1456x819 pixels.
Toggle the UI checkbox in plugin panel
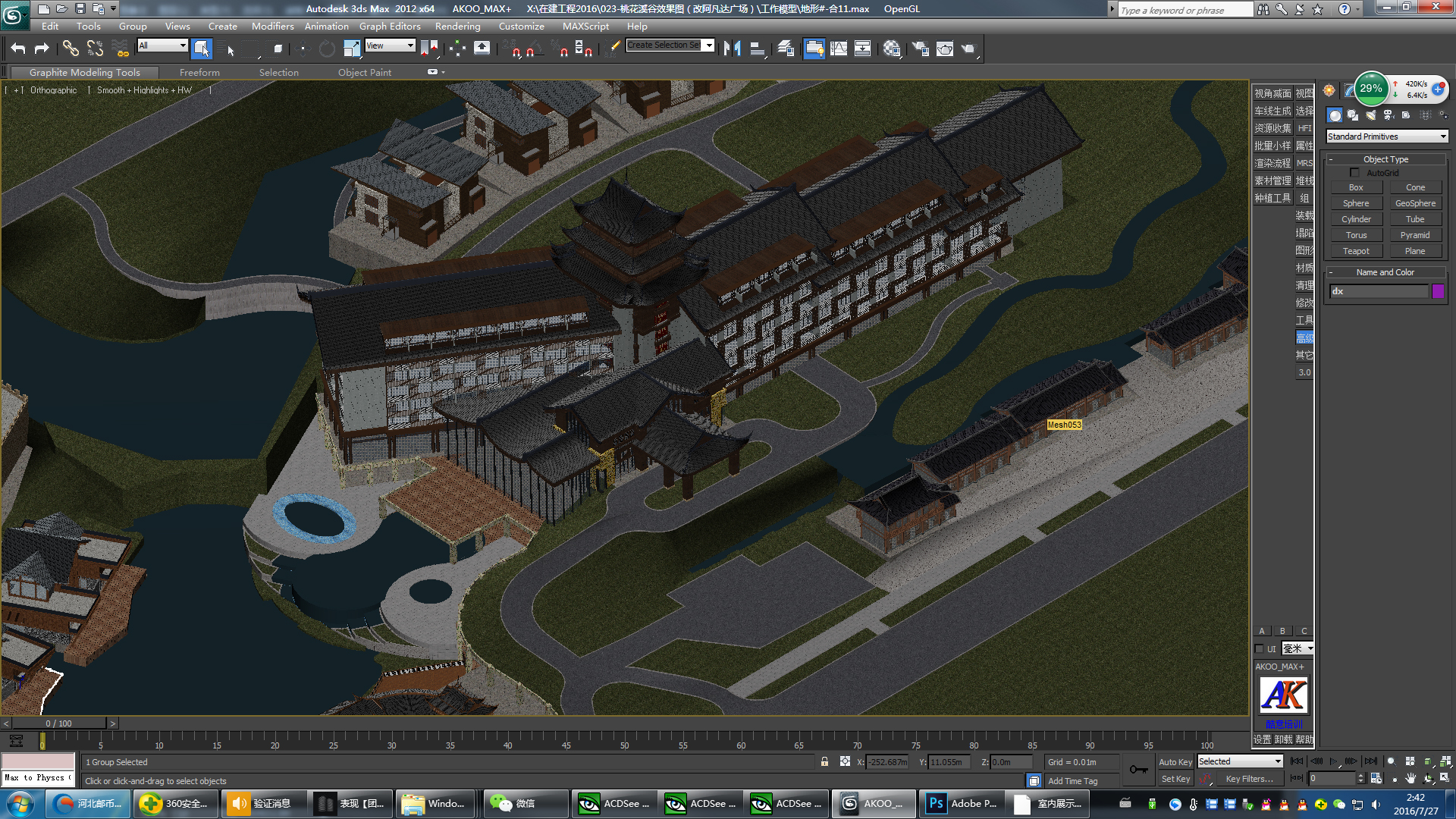(1260, 649)
